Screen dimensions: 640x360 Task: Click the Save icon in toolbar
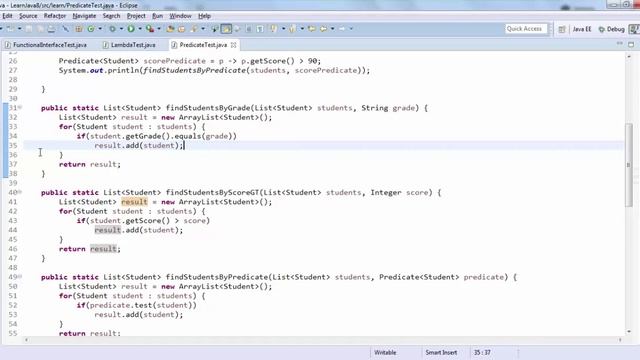click(29, 29)
